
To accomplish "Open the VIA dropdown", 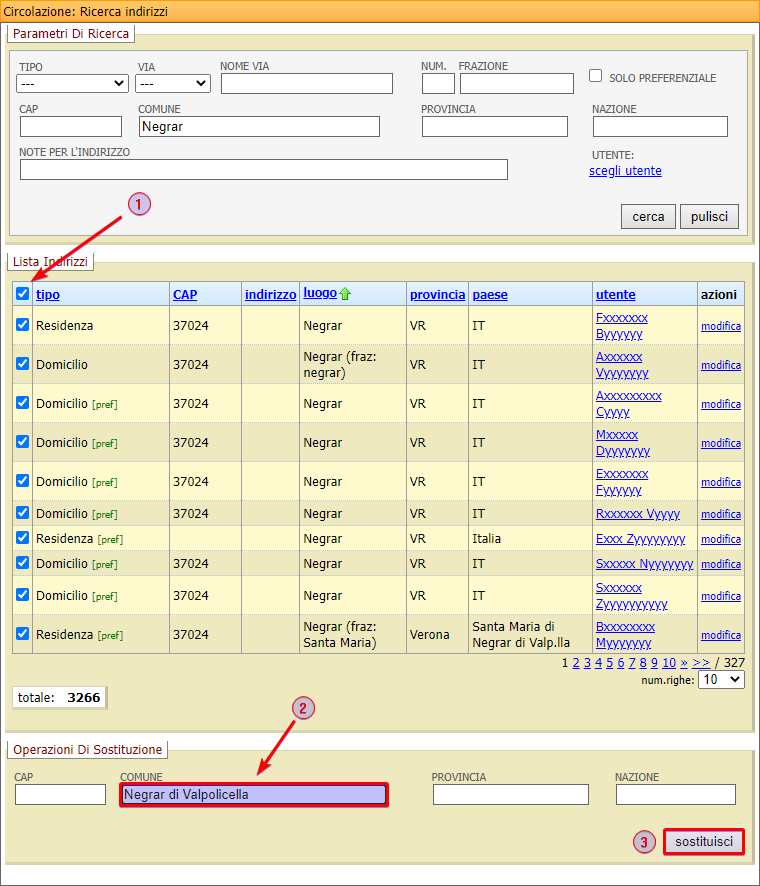I will pyautogui.click(x=174, y=84).
